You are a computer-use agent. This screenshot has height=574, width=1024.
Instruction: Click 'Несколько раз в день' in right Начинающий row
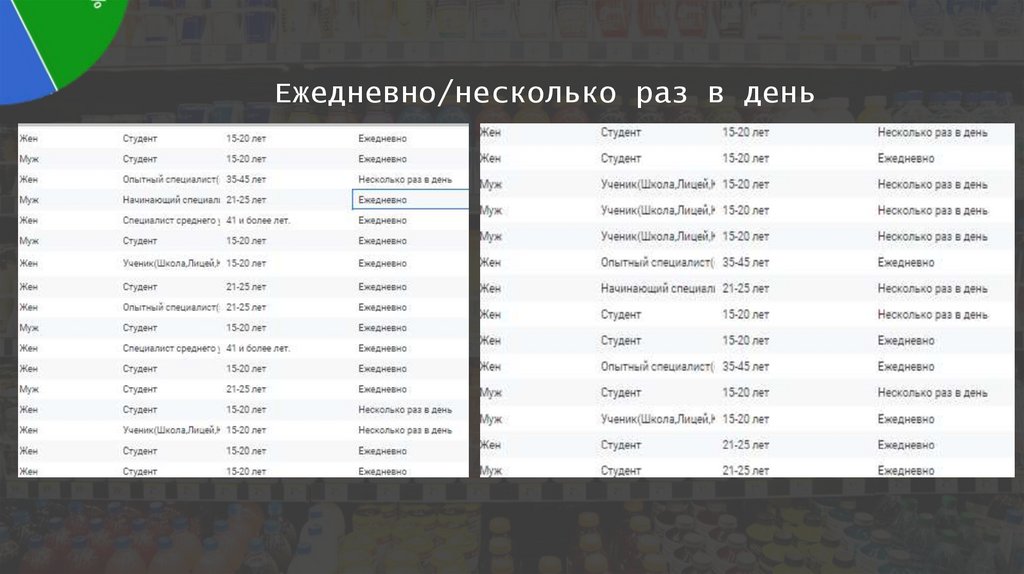pyautogui.click(x=932, y=289)
